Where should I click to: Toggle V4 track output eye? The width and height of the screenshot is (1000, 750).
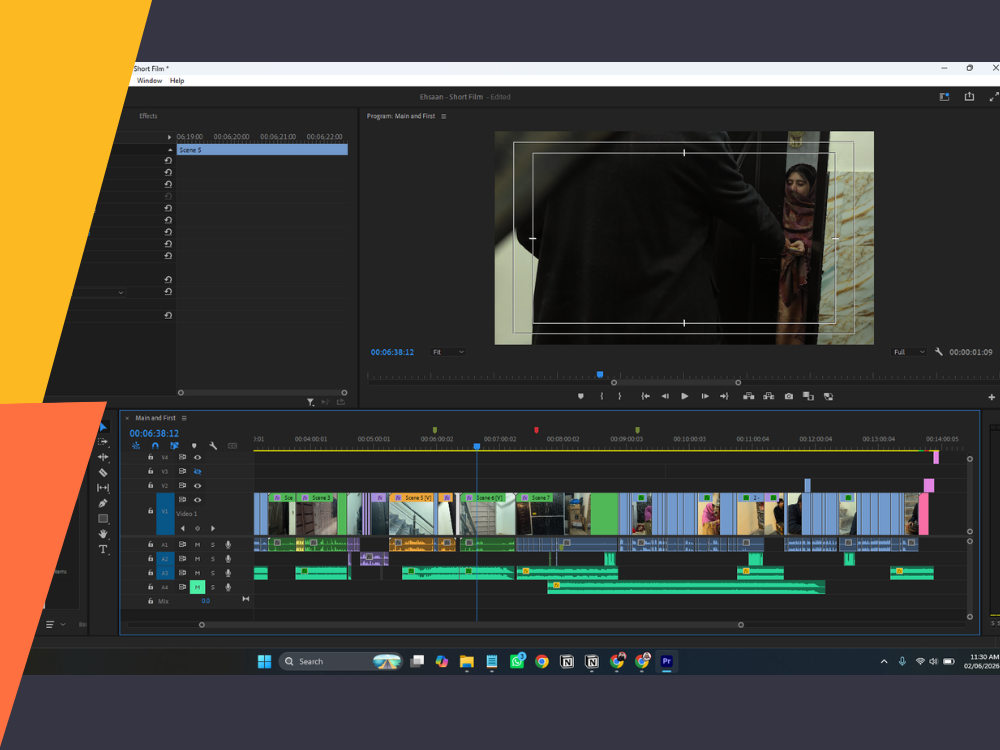coord(198,457)
